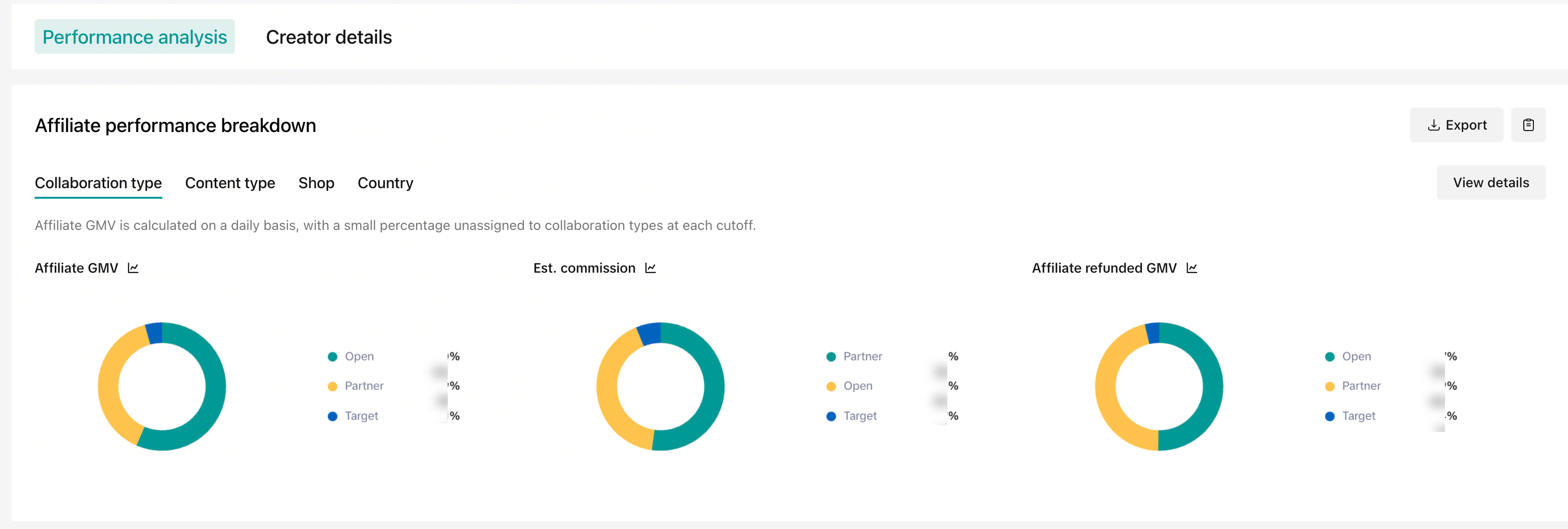Show the Shop breakdown tab

coord(316,183)
